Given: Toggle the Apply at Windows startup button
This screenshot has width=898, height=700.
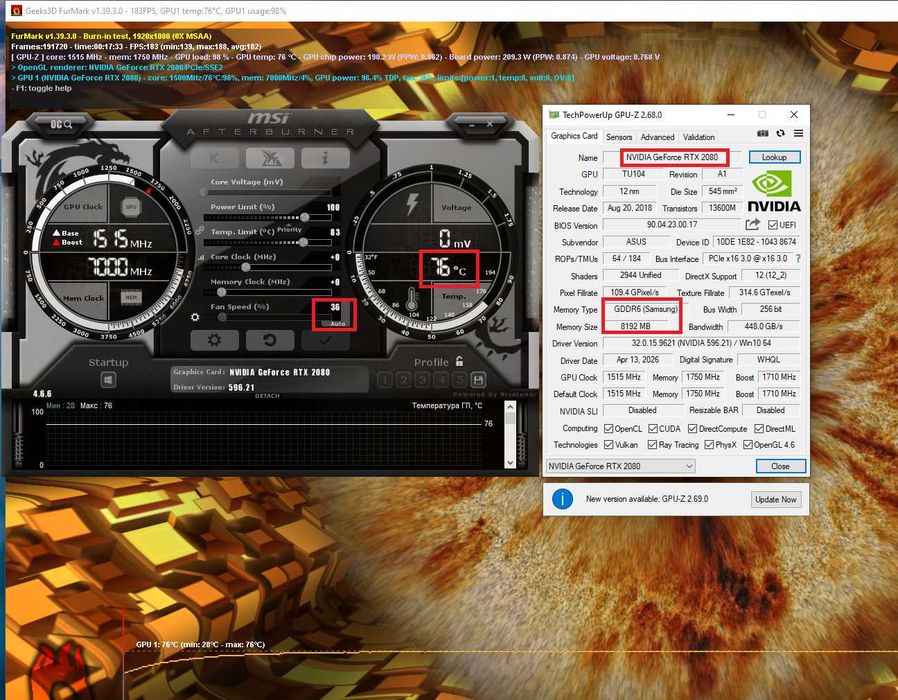Looking at the screenshot, I should coord(108,380).
